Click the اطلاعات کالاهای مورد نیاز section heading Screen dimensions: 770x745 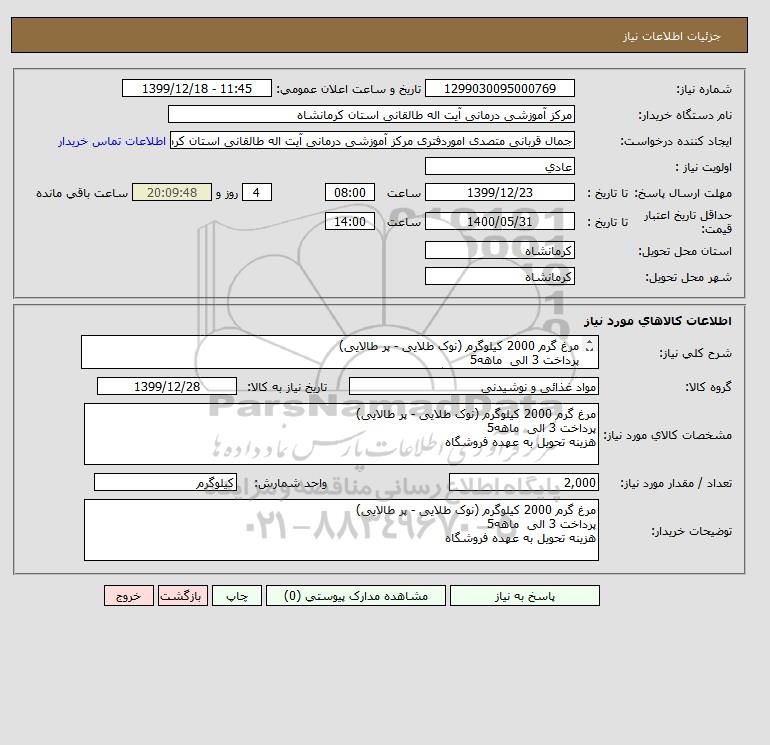[658, 321]
